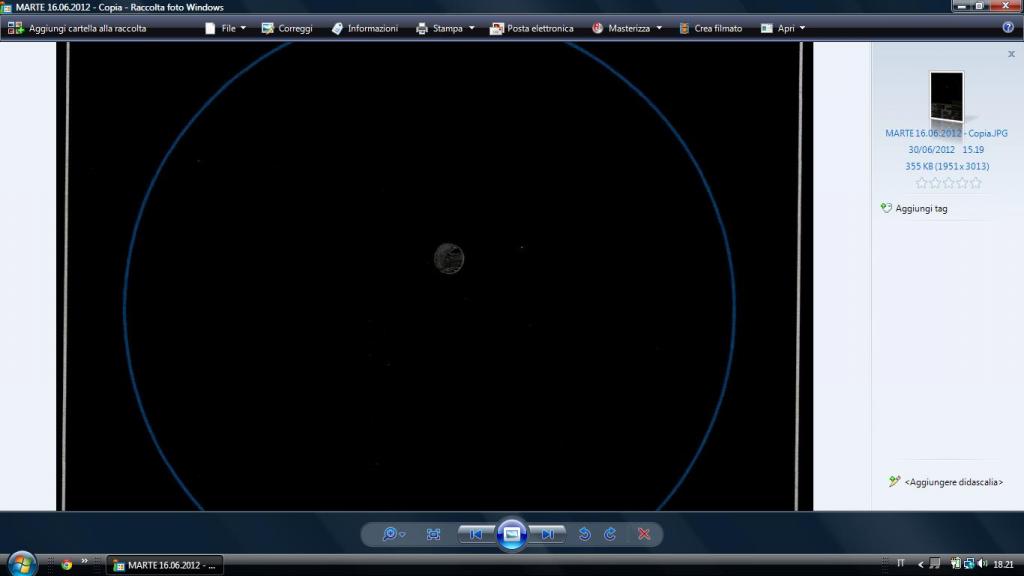Go to previous photo
Image resolution: width=1024 pixels, height=576 pixels.
point(476,534)
